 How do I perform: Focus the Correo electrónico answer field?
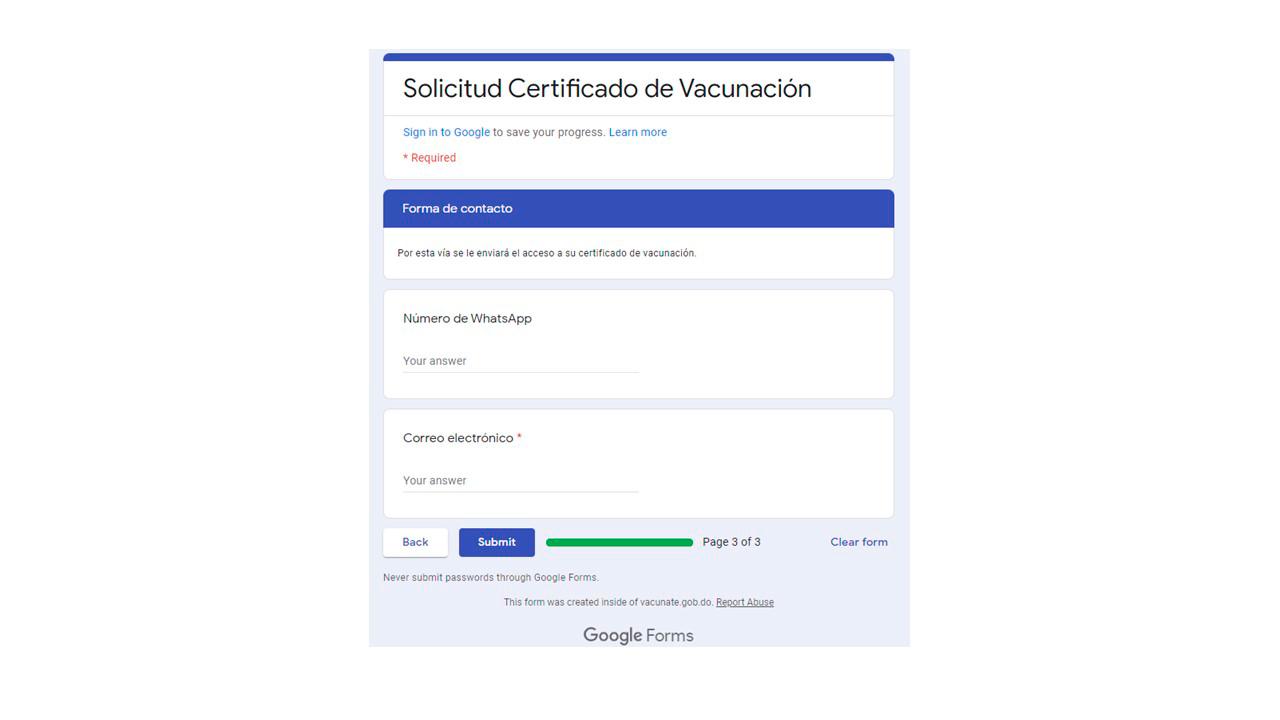(520, 481)
